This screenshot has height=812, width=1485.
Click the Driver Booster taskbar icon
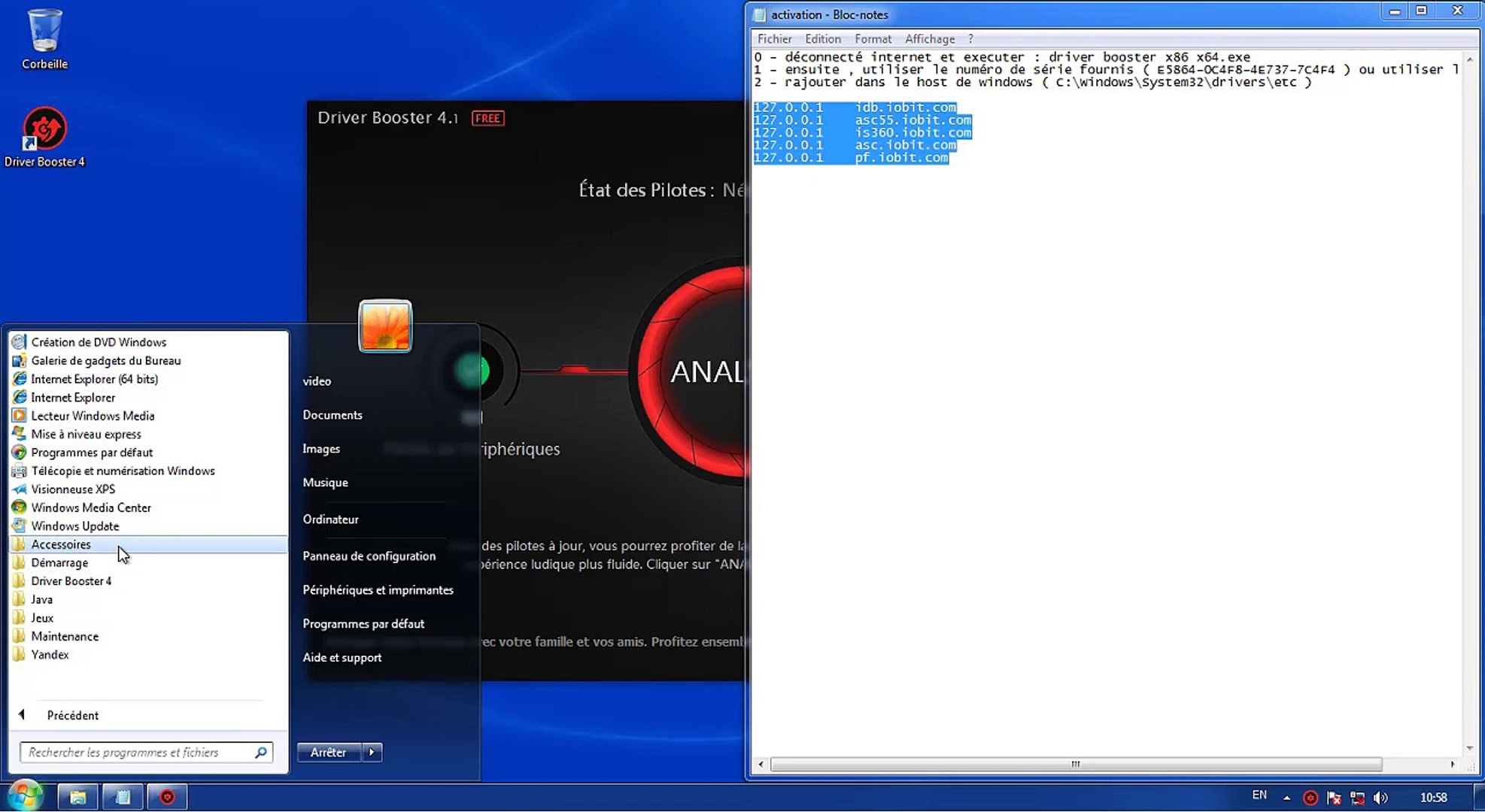click(x=167, y=797)
